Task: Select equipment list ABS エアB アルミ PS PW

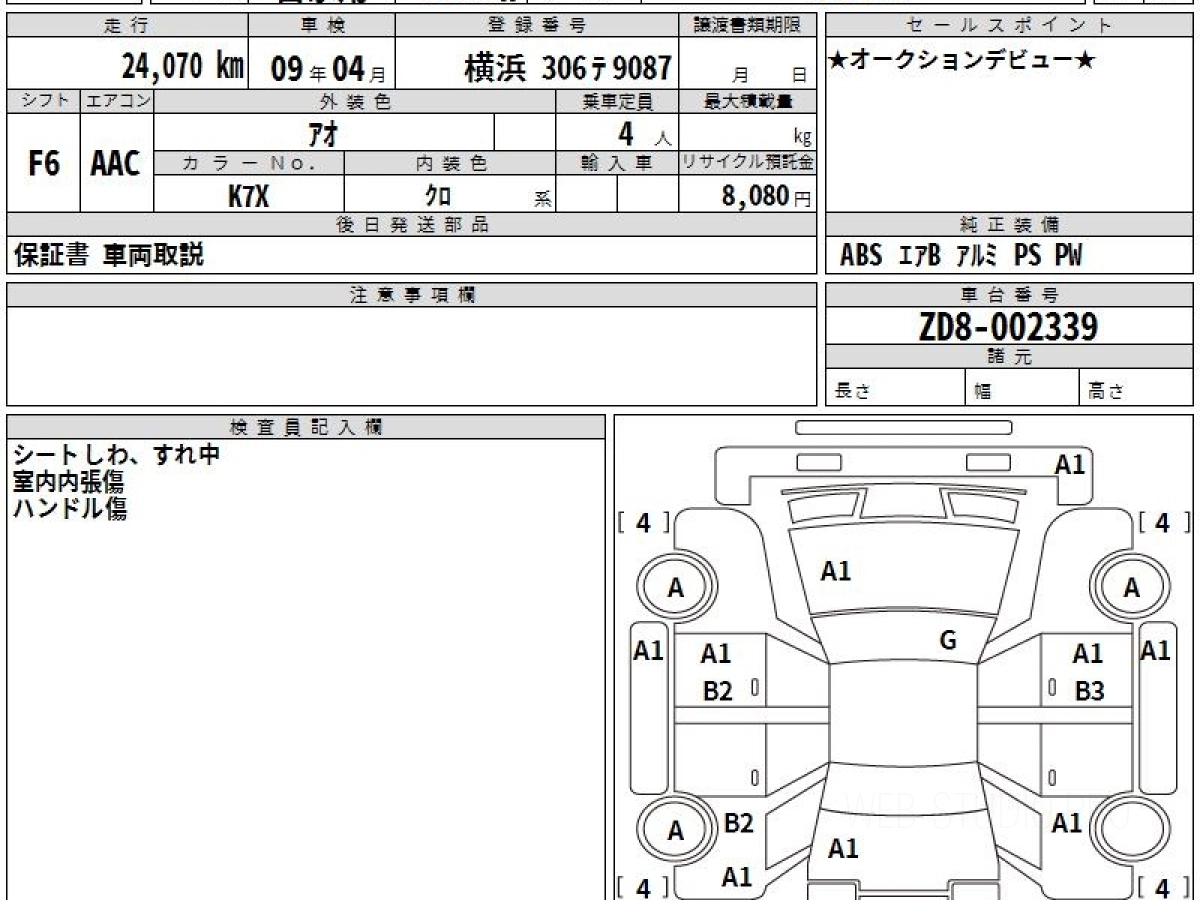Action: tap(961, 255)
